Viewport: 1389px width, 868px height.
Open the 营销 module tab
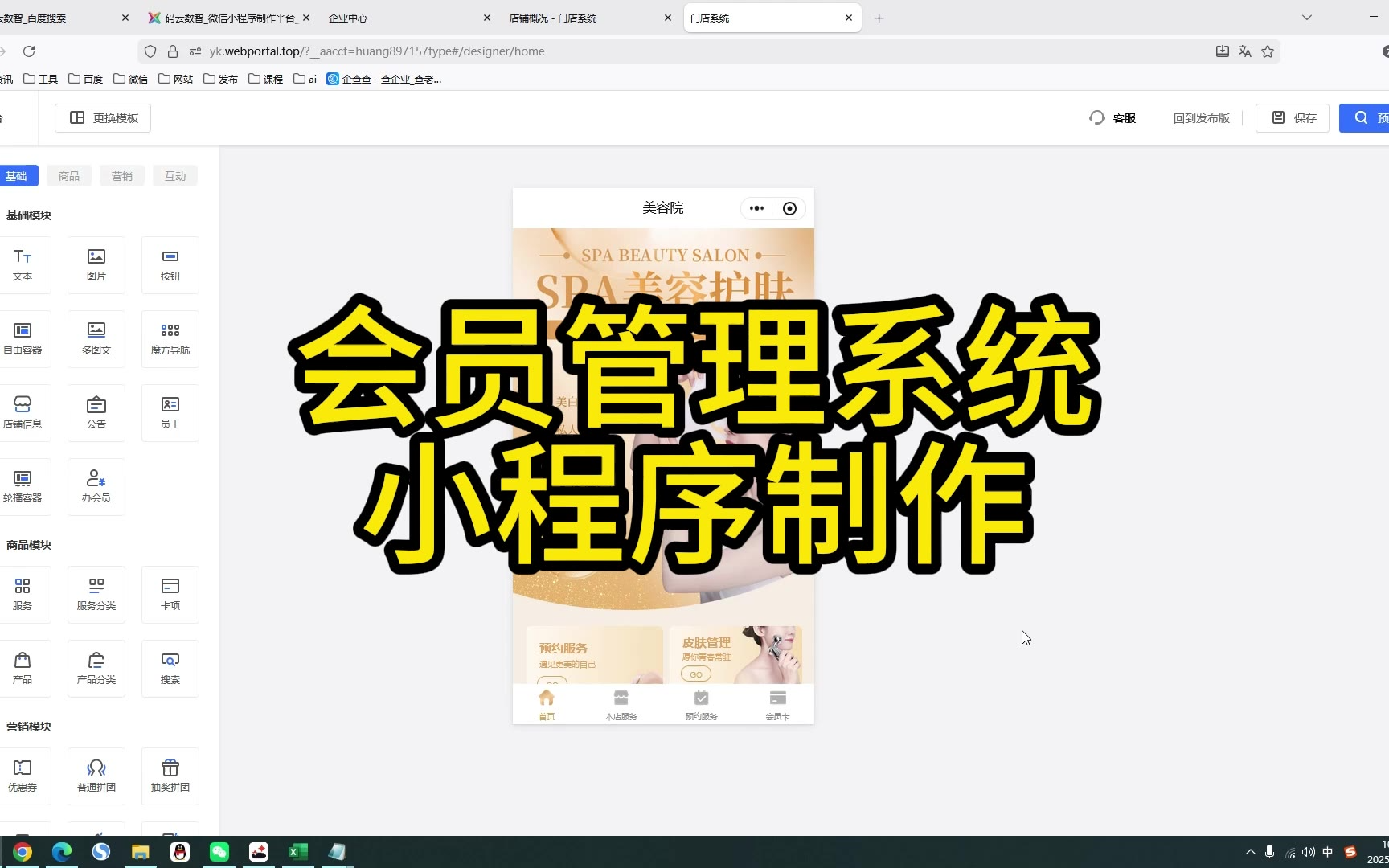[122, 176]
